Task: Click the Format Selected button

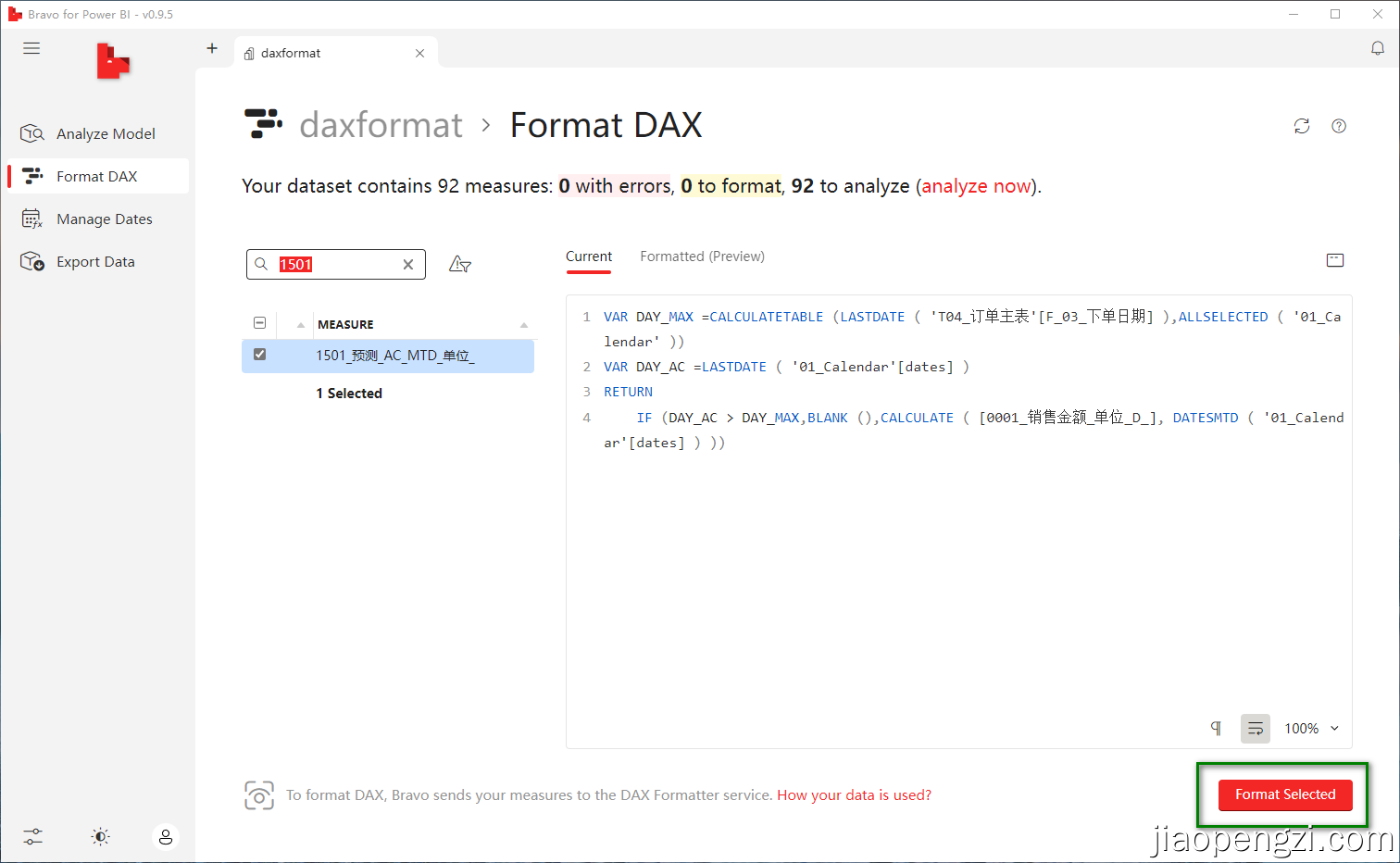Action: point(1285,794)
